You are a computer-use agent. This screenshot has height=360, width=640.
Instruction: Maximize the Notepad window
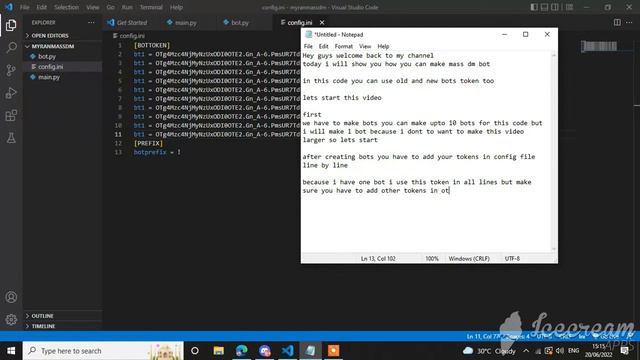tap(526, 35)
